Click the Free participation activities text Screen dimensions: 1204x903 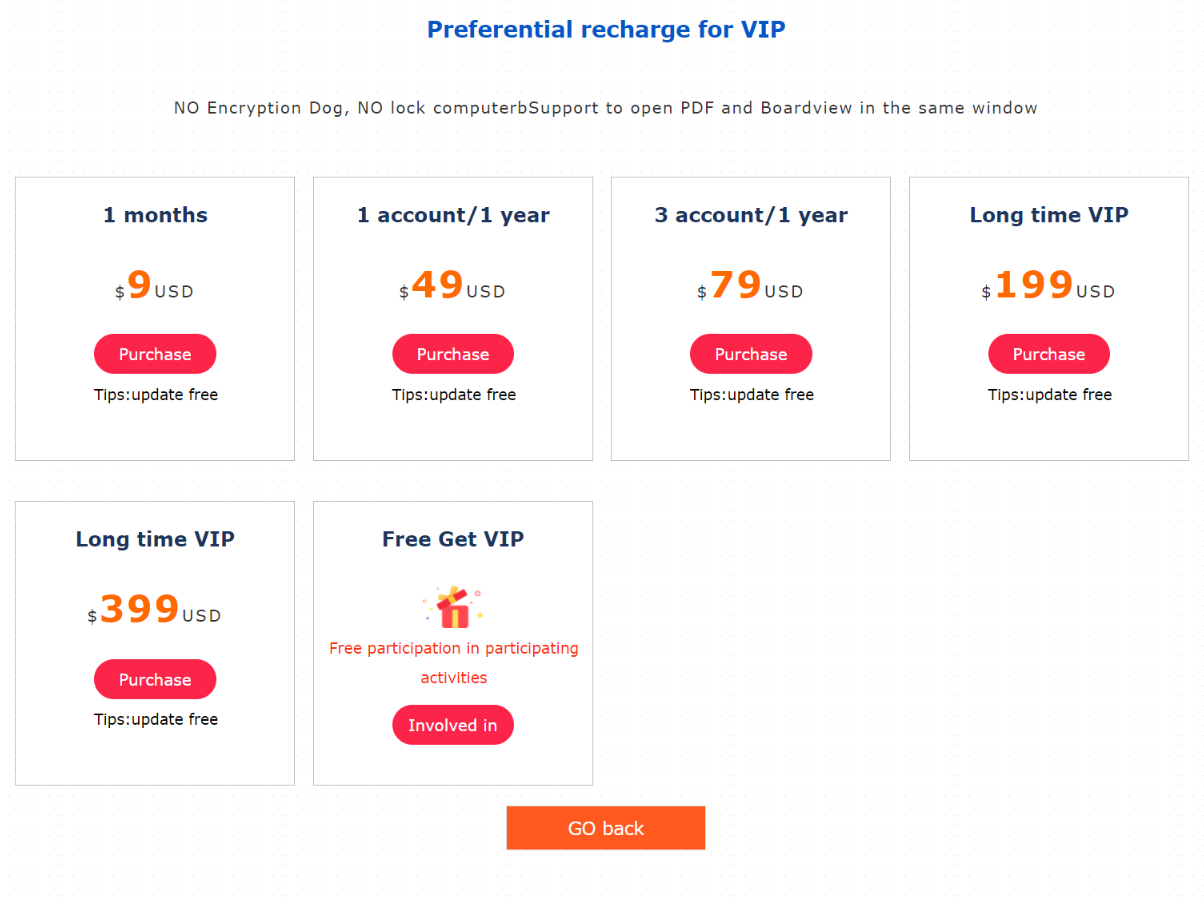click(453, 662)
